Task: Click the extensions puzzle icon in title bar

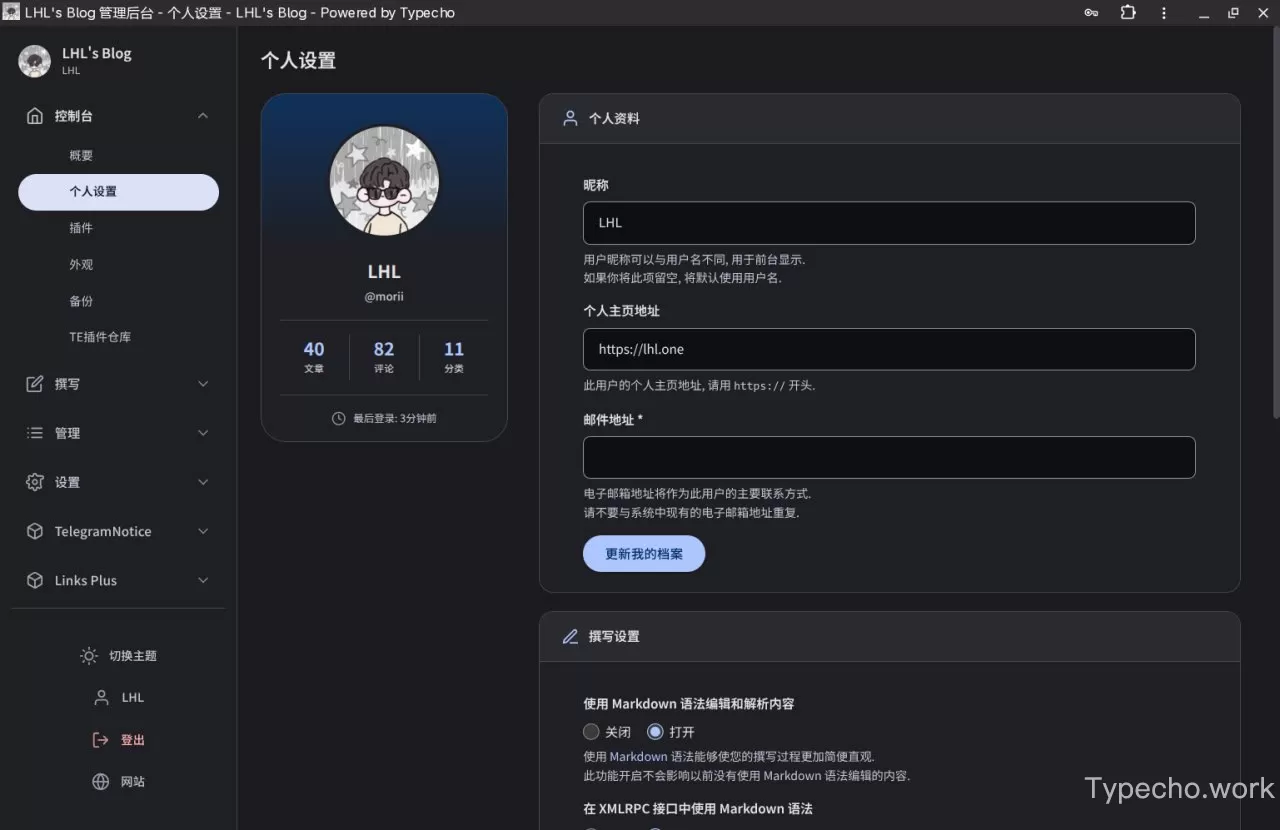Action: pos(1128,13)
